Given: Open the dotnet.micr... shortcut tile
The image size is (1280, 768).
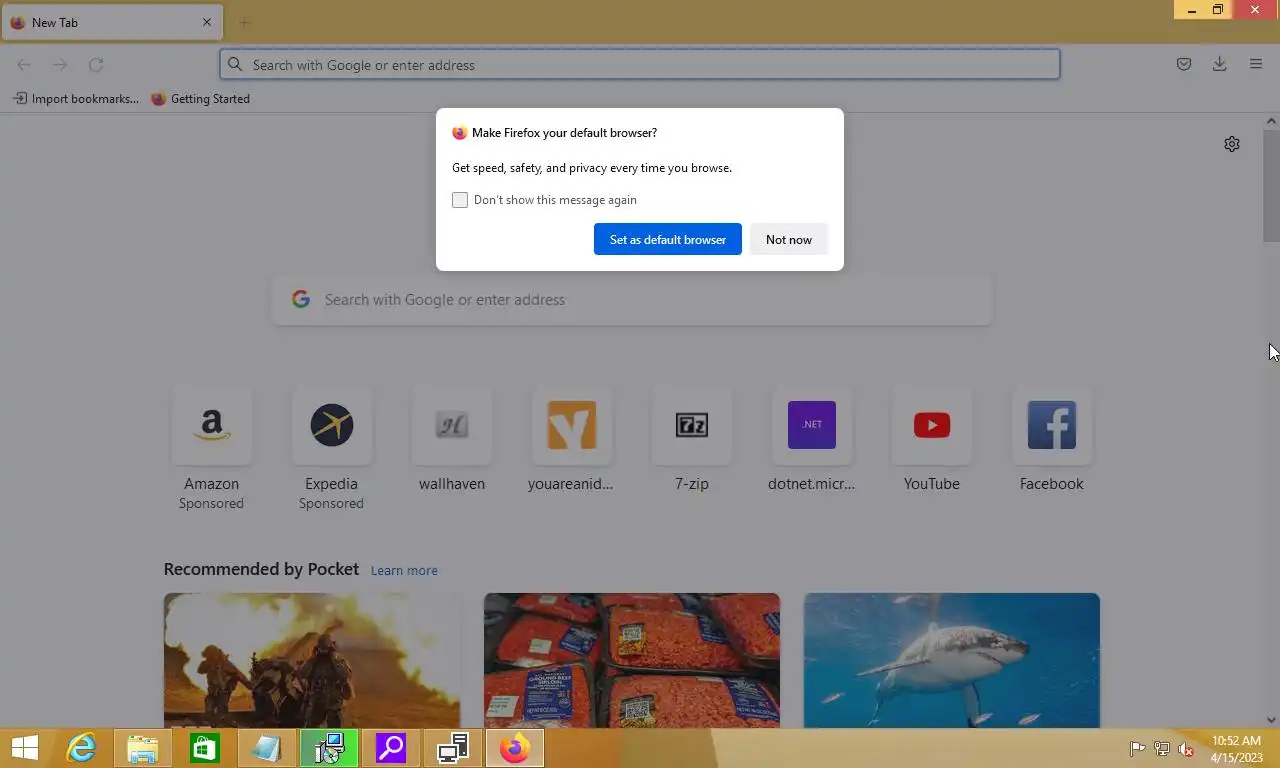Looking at the screenshot, I should (811, 425).
